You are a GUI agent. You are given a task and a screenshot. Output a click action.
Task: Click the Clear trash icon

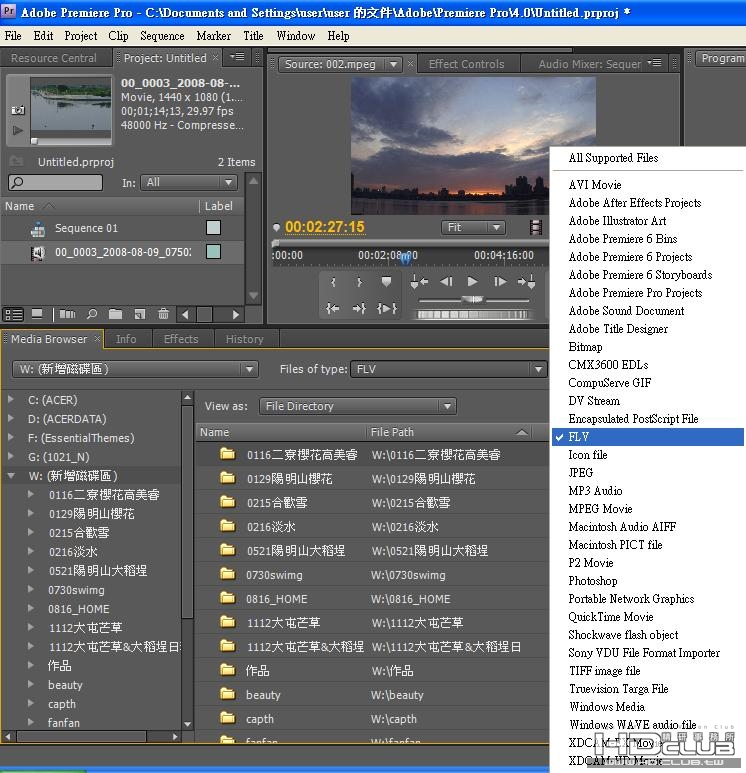pos(163,314)
